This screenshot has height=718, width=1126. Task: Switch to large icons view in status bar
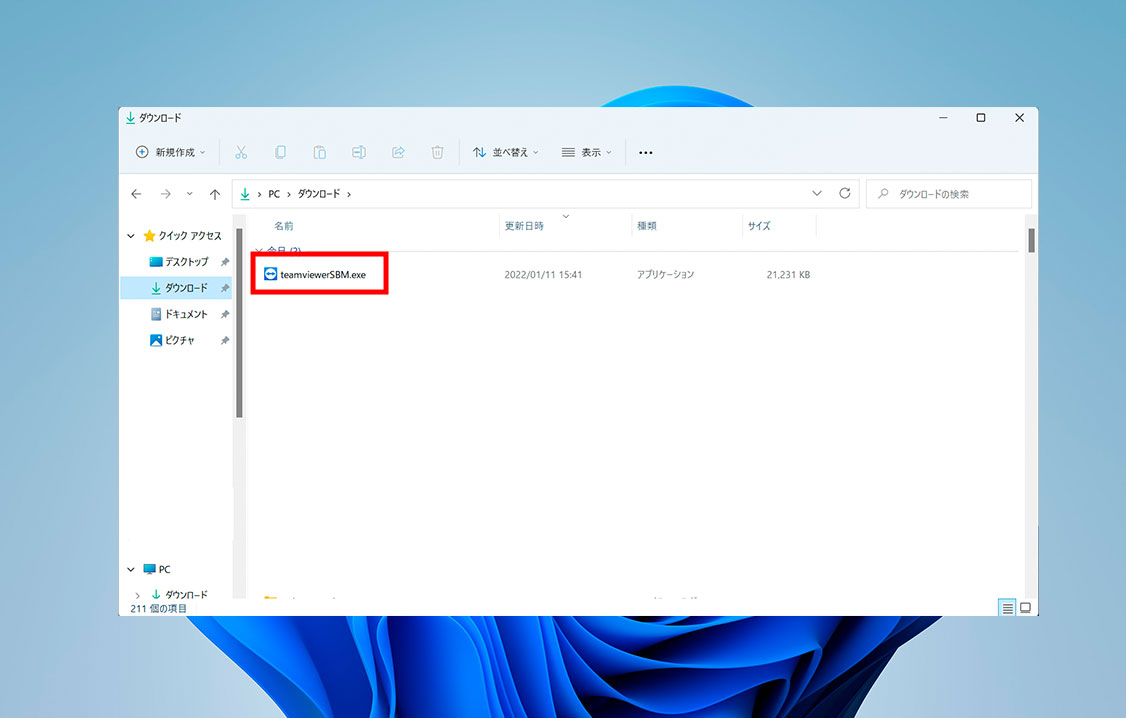(x=1025, y=607)
